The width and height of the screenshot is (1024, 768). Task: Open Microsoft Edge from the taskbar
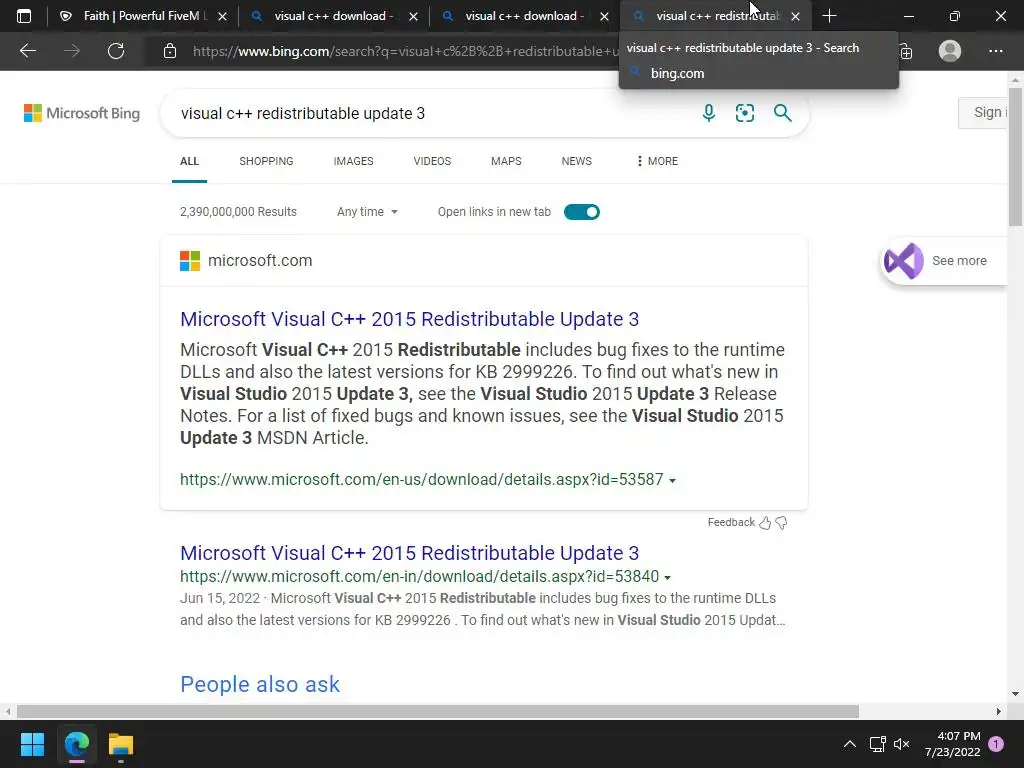tap(76, 744)
